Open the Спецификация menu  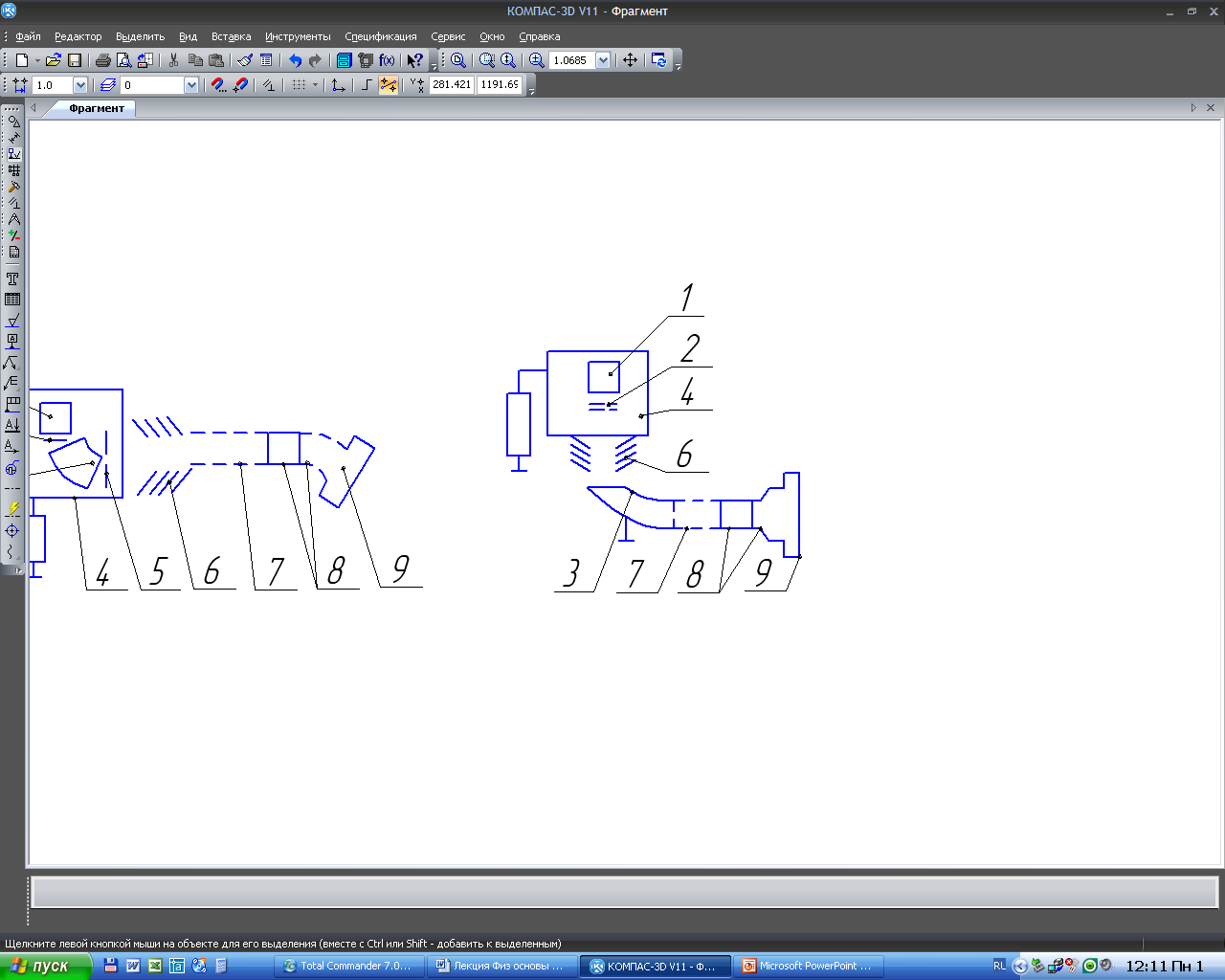pos(381,36)
